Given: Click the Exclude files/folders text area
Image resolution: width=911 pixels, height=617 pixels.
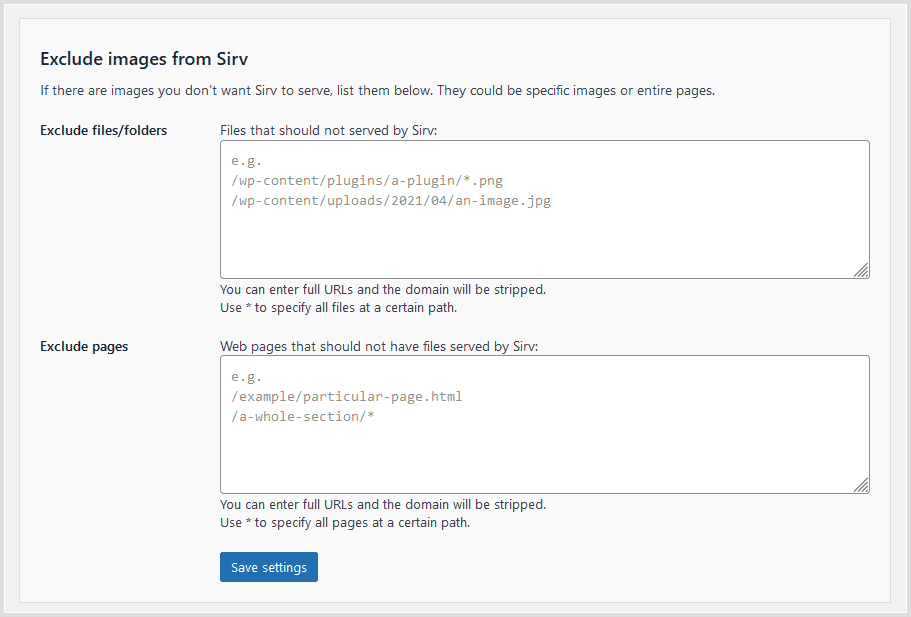Looking at the screenshot, I should click(544, 209).
